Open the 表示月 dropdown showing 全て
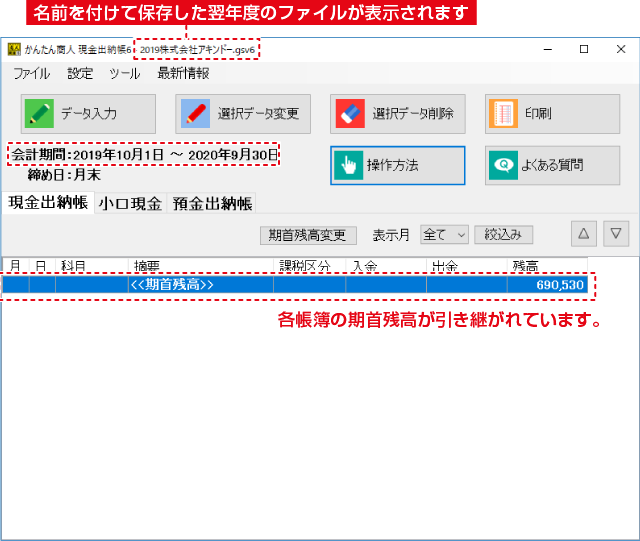The image size is (640, 541). [444, 235]
